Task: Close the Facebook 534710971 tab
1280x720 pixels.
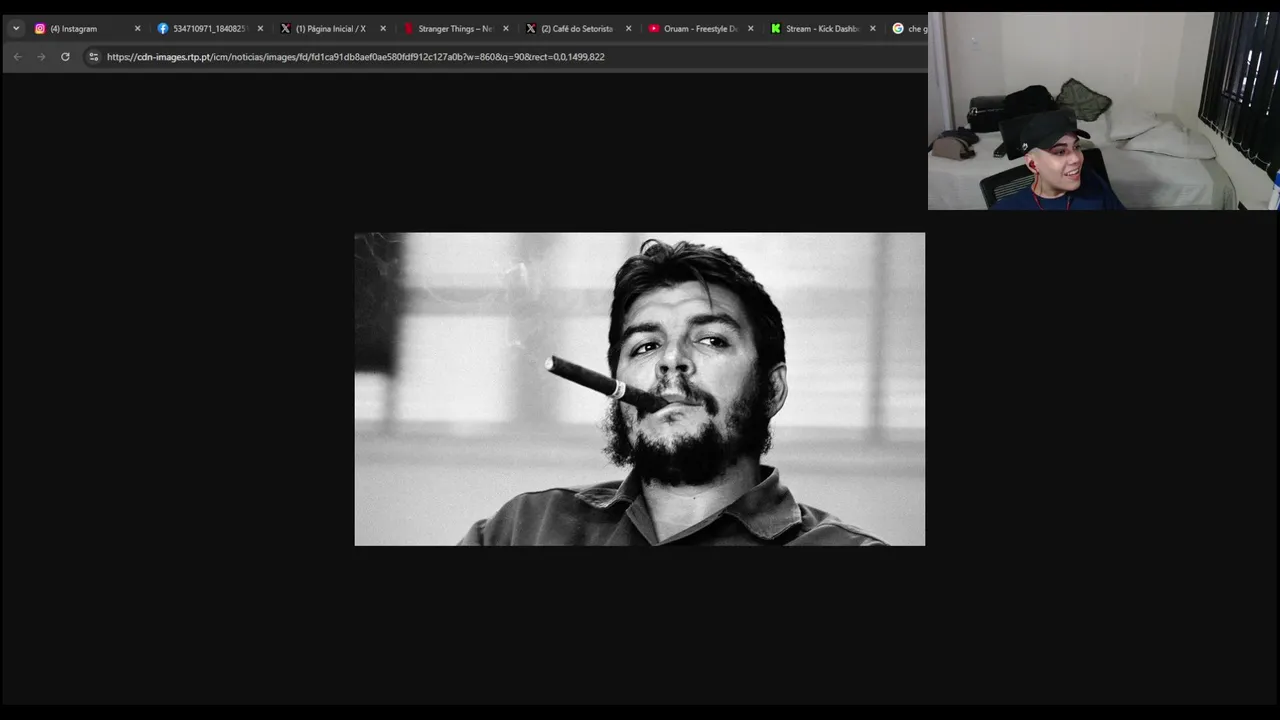Action: [261, 29]
